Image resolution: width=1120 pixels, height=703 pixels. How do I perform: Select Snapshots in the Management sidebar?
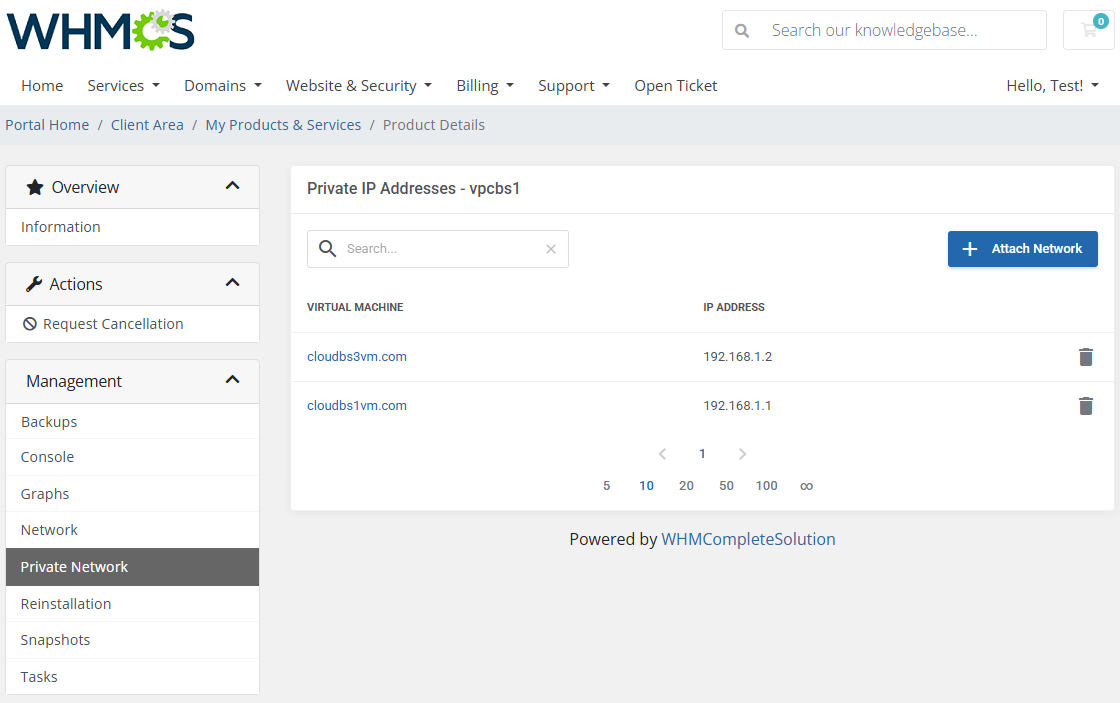[55, 640]
